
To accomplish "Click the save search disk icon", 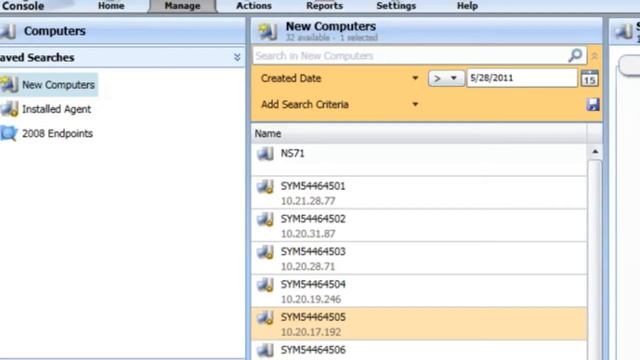I will [x=593, y=104].
